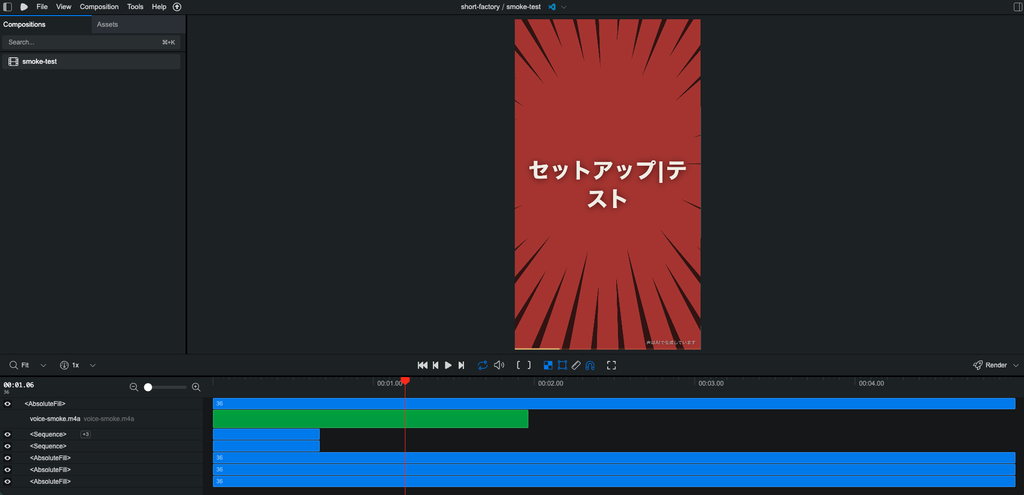The width and height of the screenshot is (1024, 495).
Task: Jump to the first frame
Action: click(x=423, y=365)
